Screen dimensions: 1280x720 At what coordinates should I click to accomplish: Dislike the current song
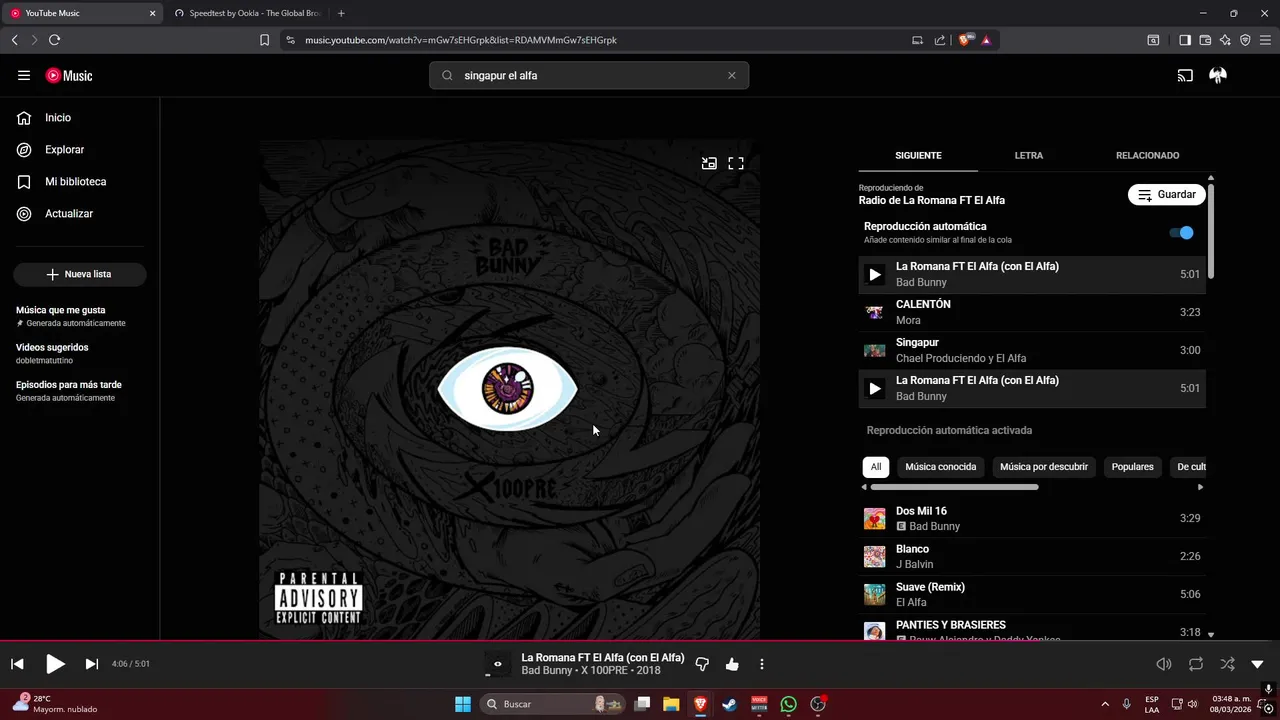702,664
